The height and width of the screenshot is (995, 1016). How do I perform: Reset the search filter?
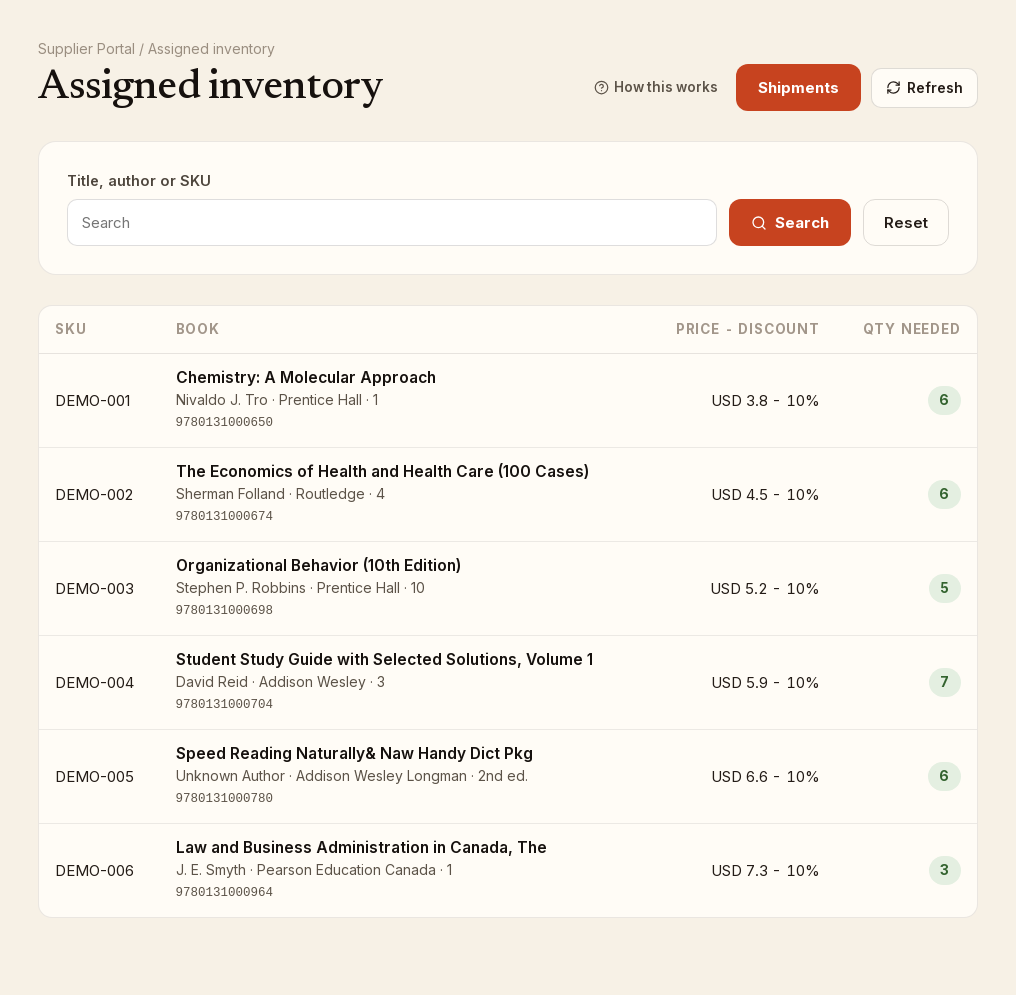pos(906,223)
